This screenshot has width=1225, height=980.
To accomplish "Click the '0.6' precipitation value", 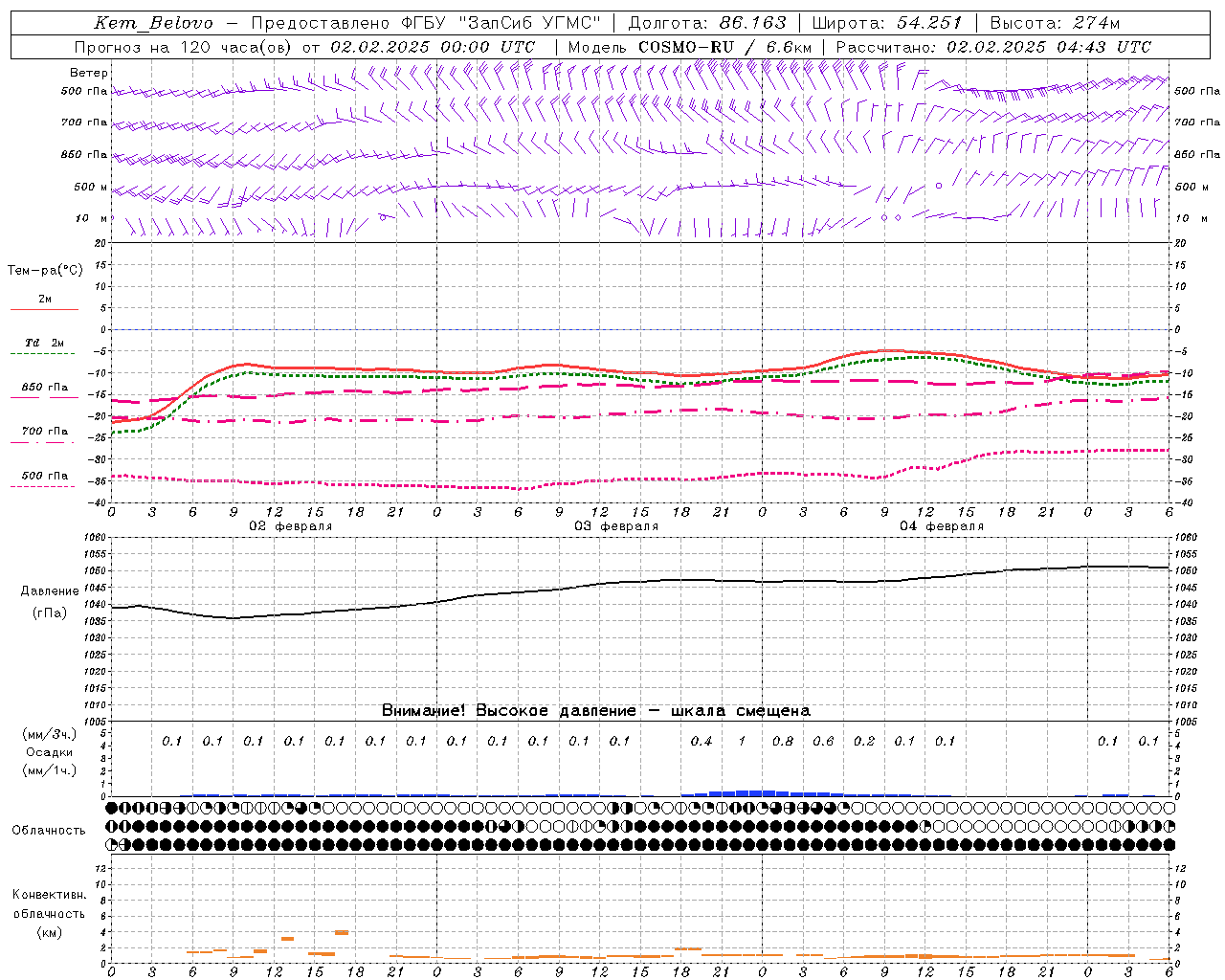I will (x=823, y=742).
